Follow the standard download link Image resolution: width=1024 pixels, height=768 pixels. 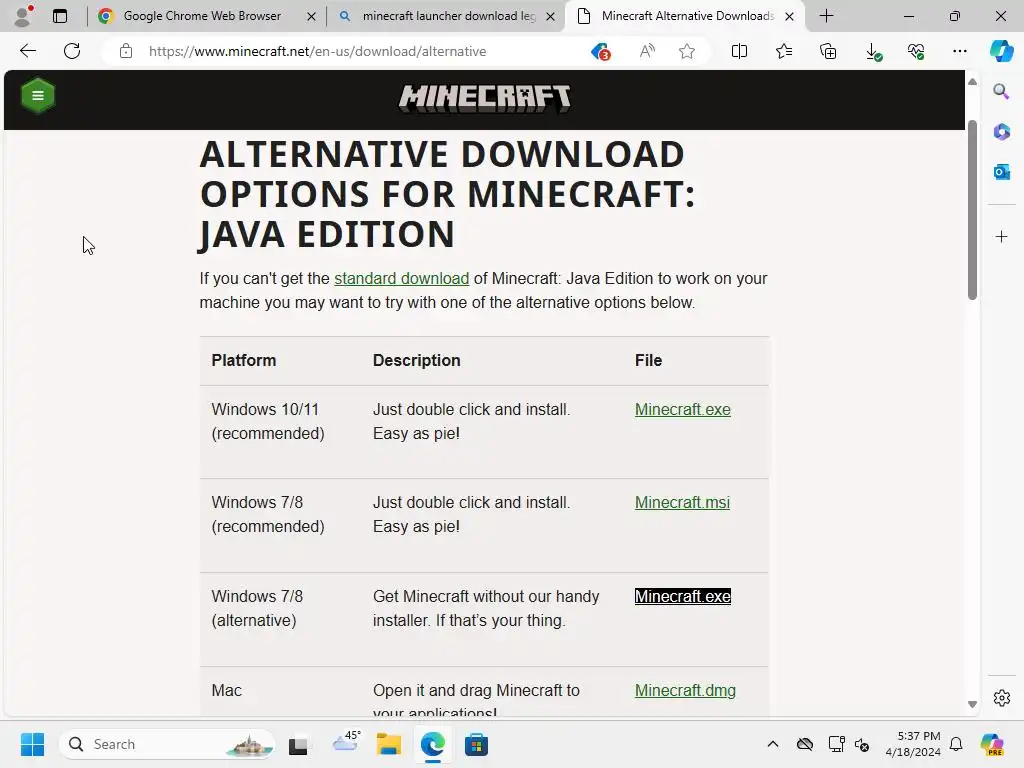tap(402, 278)
